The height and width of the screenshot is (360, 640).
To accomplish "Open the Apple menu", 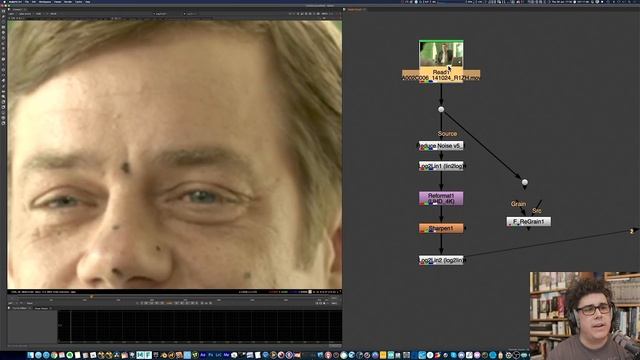I will click(x=3, y=2).
